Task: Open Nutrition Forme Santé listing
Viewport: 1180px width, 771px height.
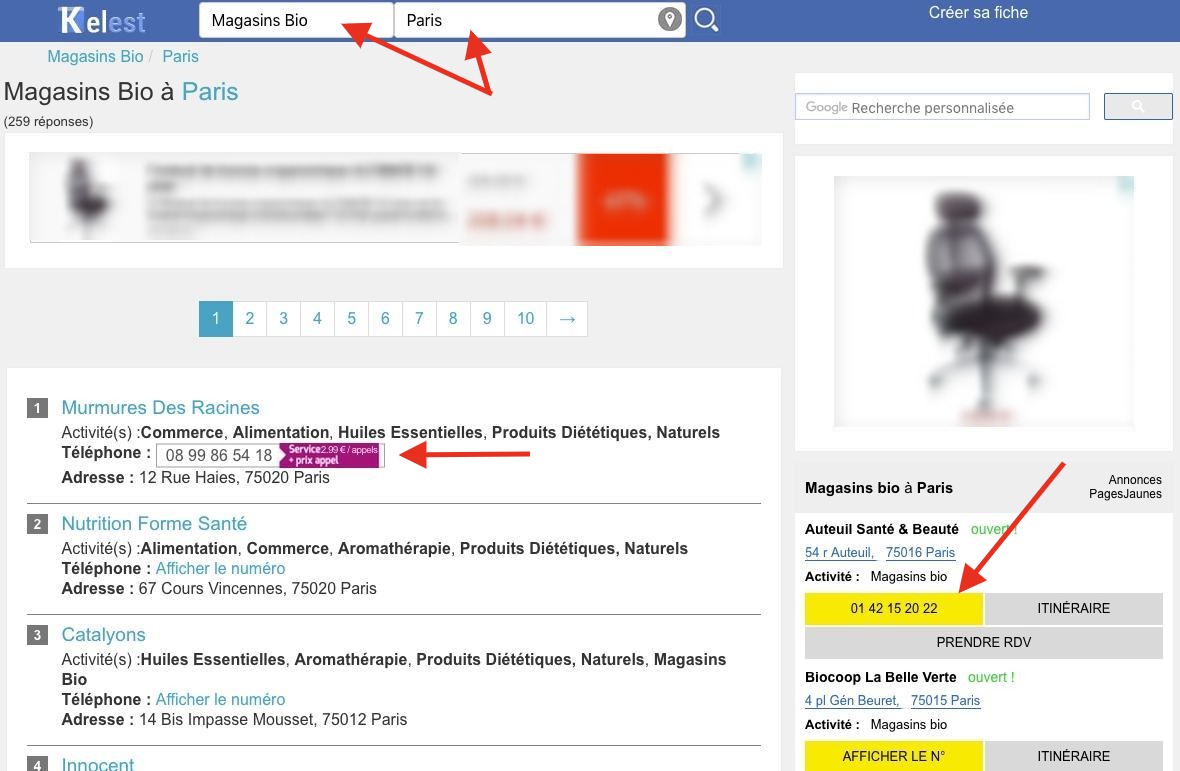Action: [154, 524]
